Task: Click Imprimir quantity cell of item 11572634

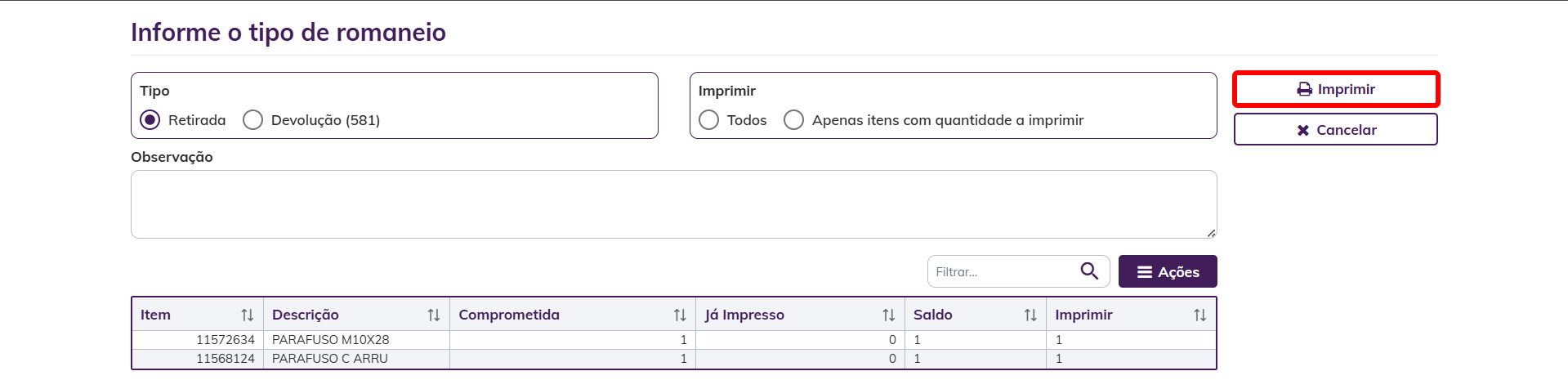Action: click(1131, 340)
